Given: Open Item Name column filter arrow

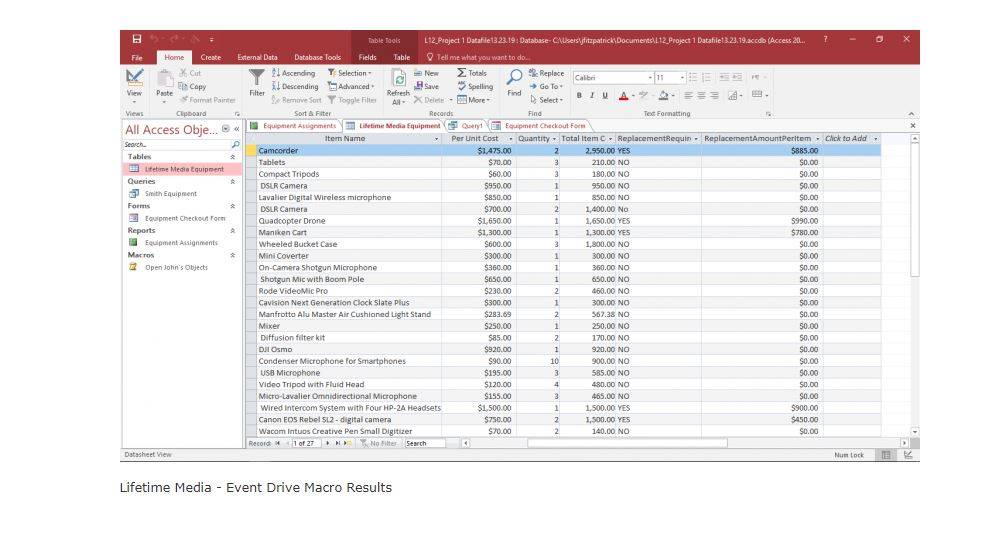Looking at the screenshot, I should pyautogui.click(x=437, y=139).
